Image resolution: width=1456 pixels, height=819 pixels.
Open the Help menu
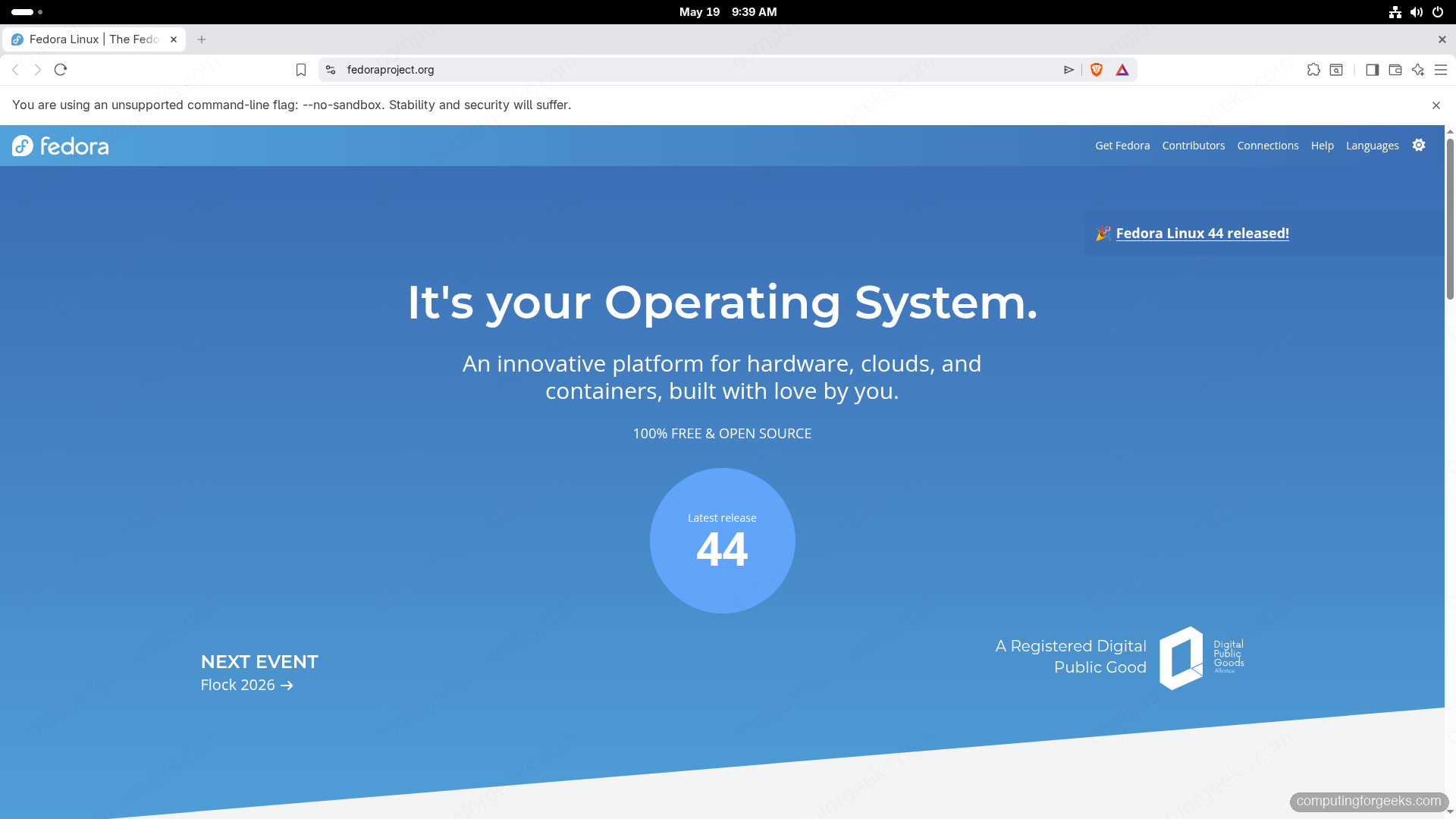tap(1323, 146)
